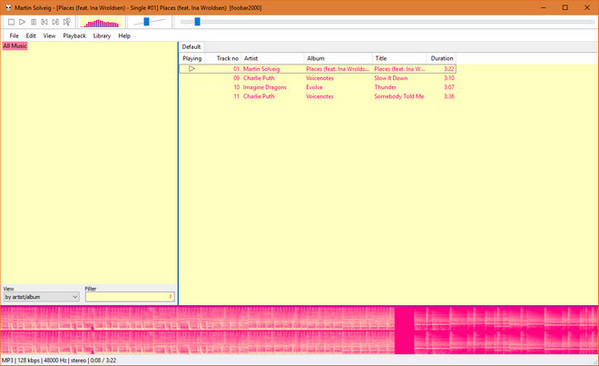Image resolution: width=599 pixels, height=366 pixels.
Task: Click the Stop playback button
Action: [x=11, y=22]
